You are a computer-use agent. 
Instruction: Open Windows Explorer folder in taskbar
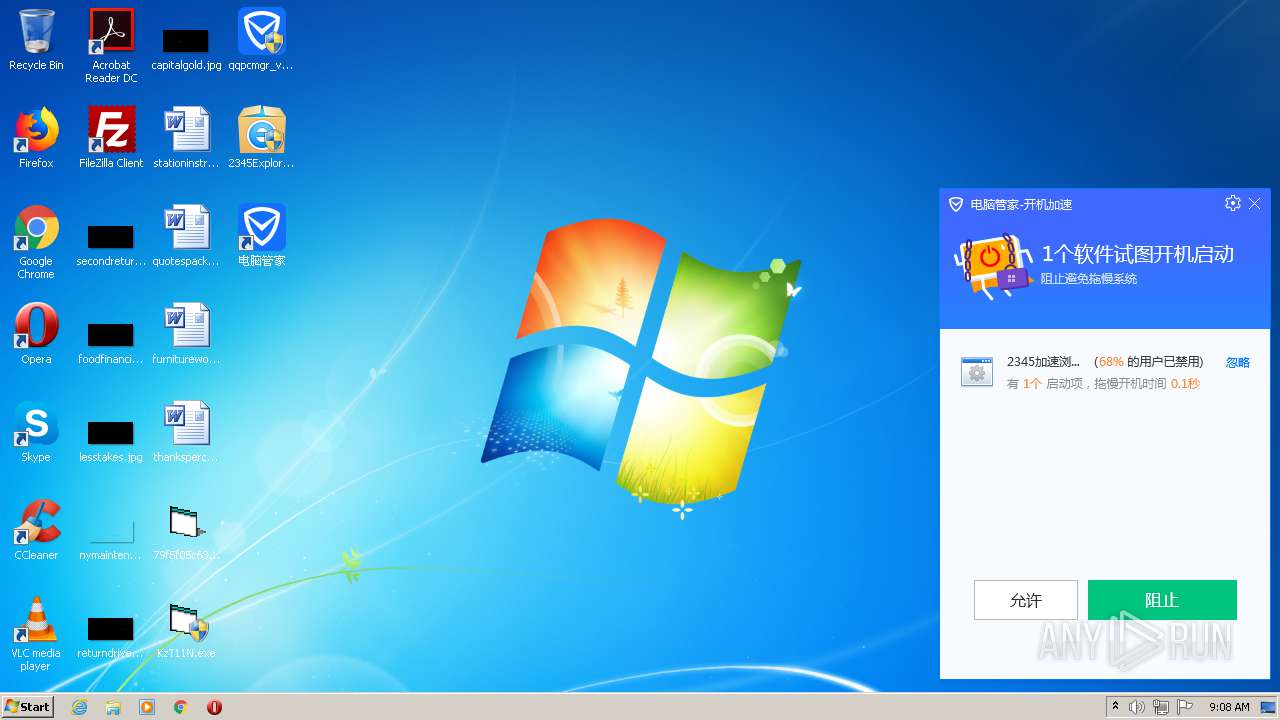[x=113, y=707]
